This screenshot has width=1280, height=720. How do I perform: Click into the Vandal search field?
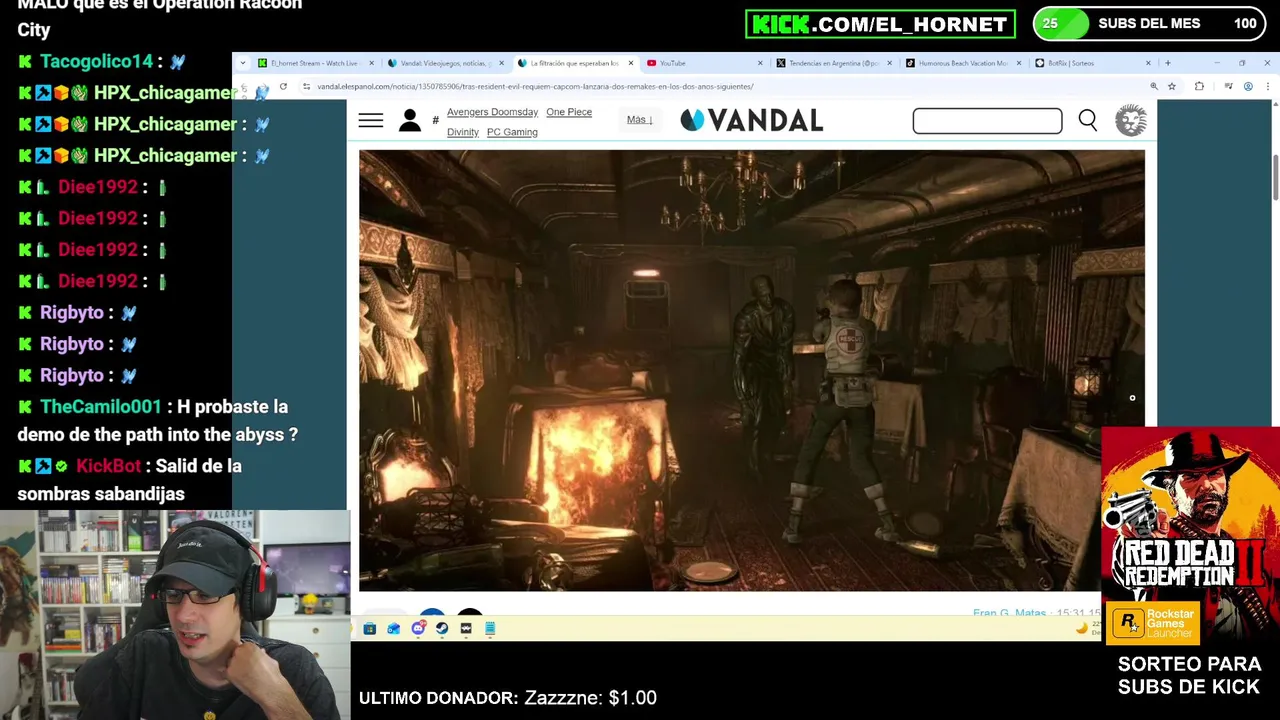(x=987, y=121)
